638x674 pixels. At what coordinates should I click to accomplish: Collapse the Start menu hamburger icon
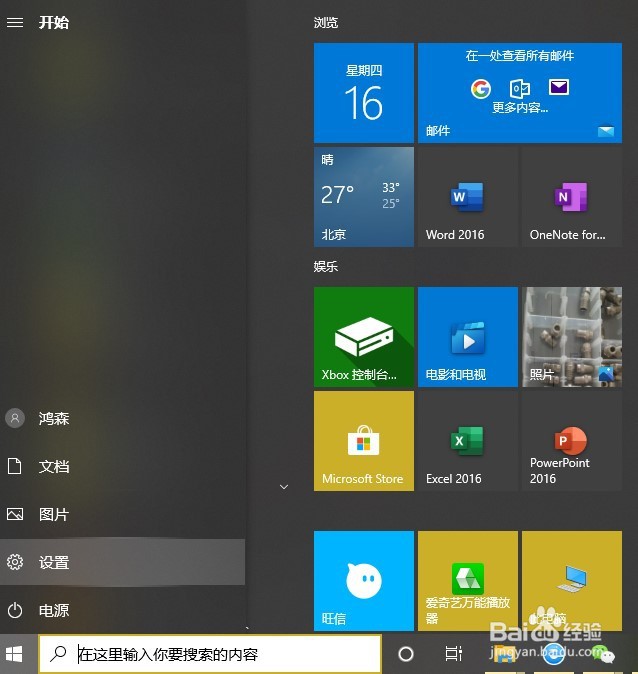pos(15,22)
